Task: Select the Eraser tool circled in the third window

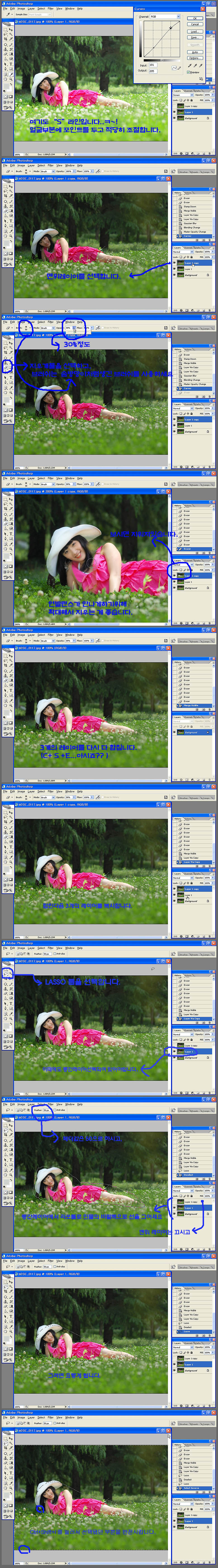Action: [6, 367]
